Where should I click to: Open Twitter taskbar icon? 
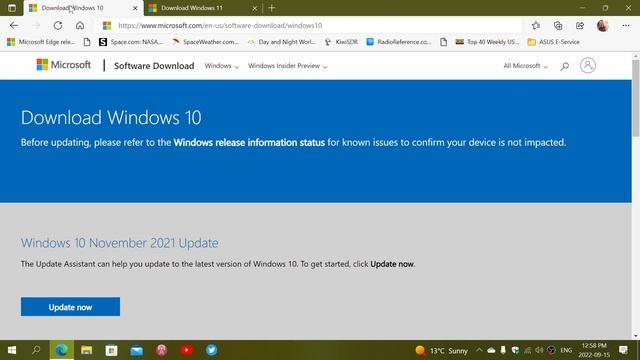pos(211,350)
